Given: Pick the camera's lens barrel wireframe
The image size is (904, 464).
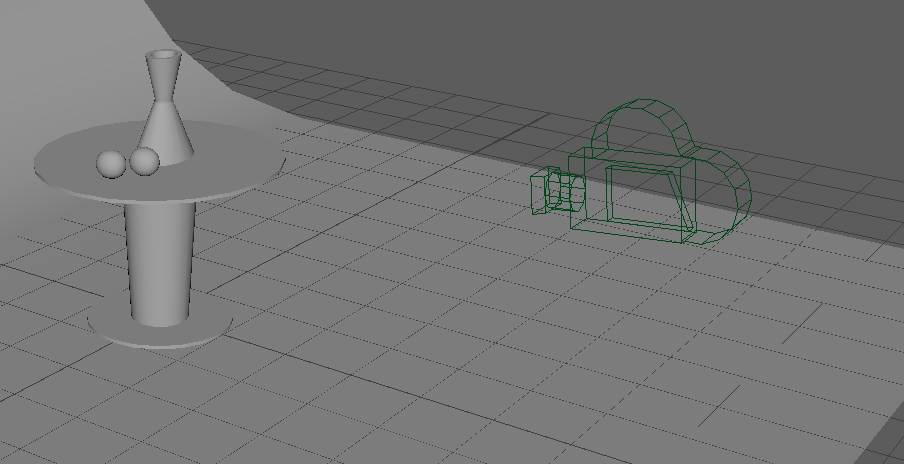Looking at the screenshot, I should [x=562, y=191].
